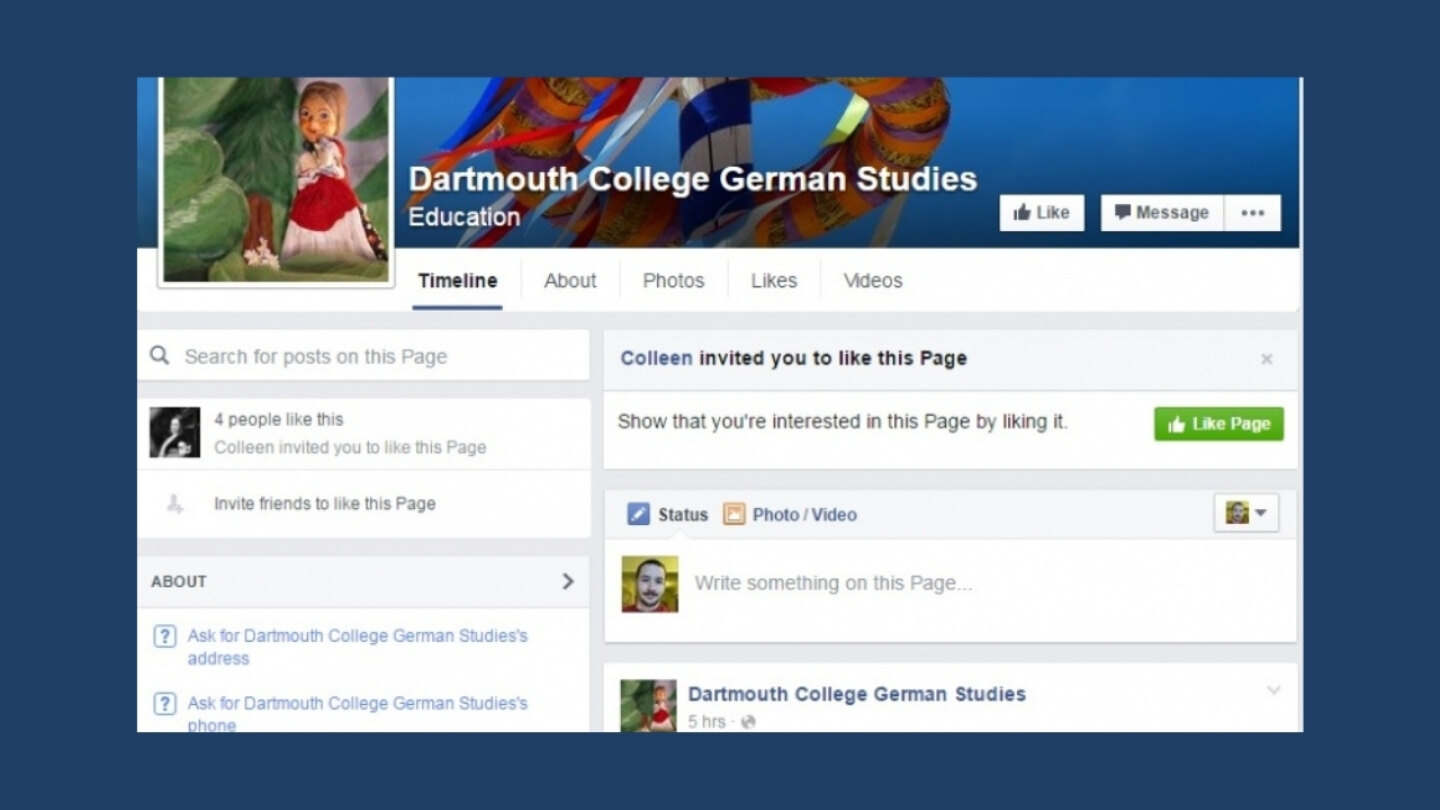Viewport: 1440px width, 810px height.
Task: Click the Colleen name link
Action: coord(656,358)
